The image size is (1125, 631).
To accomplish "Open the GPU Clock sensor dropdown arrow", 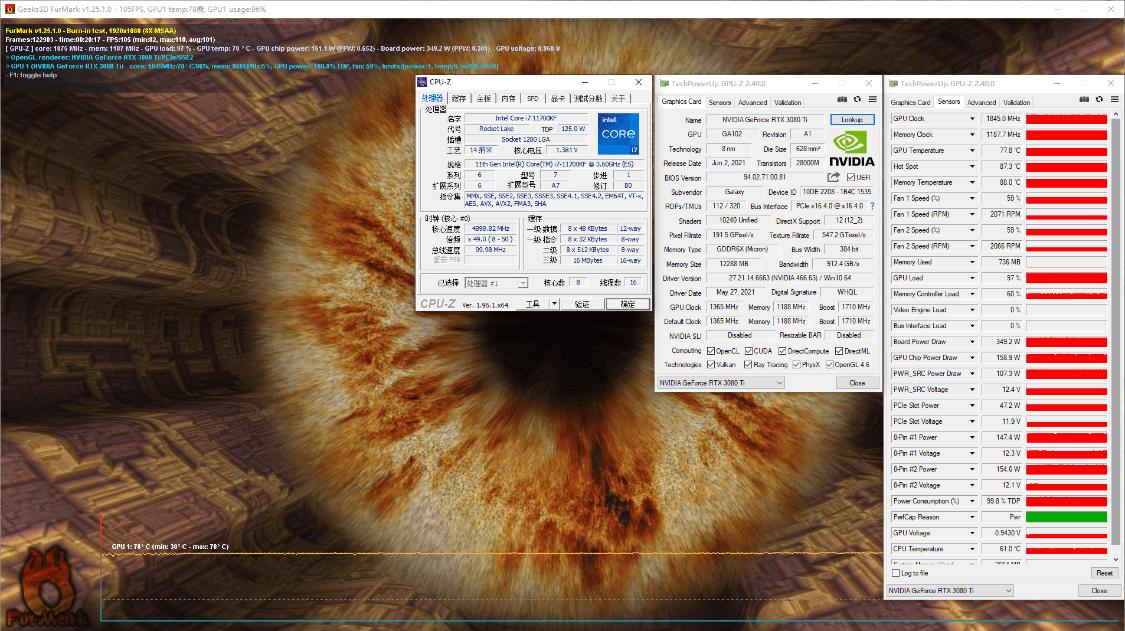I will pyautogui.click(x=972, y=118).
